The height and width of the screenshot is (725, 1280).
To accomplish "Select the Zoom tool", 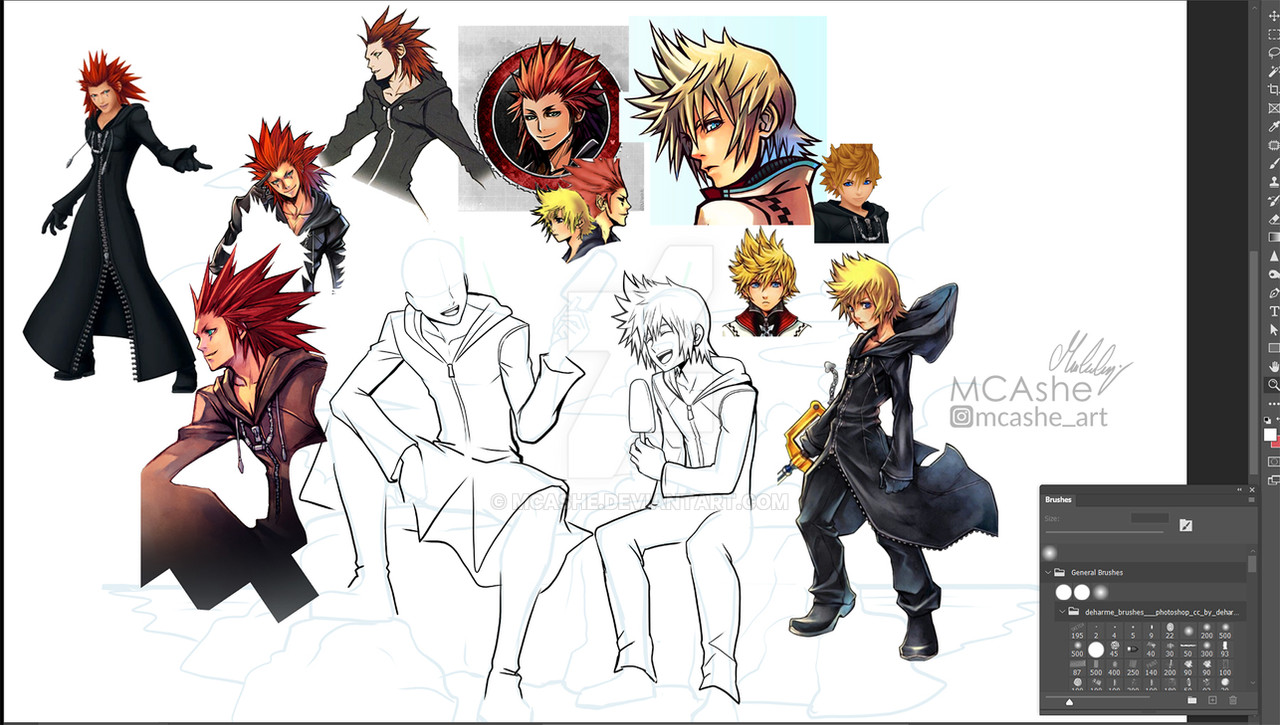I will tap(1273, 384).
